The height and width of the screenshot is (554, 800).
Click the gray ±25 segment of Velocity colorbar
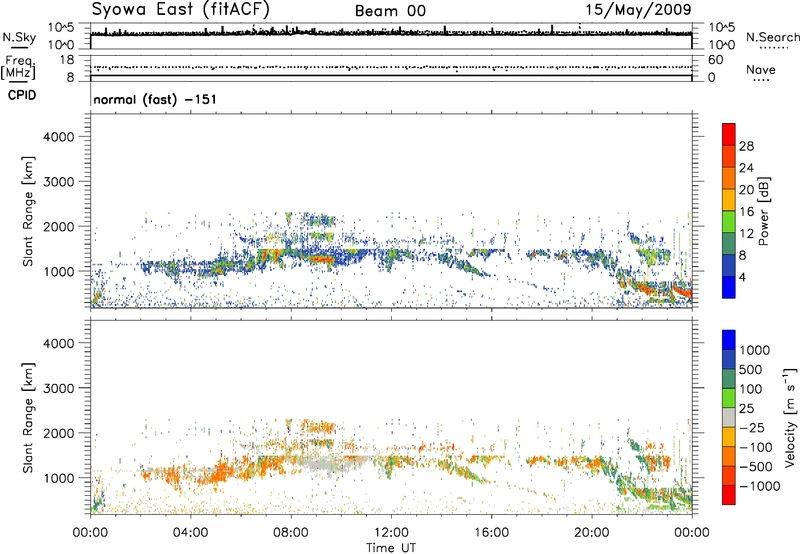point(729,417)
